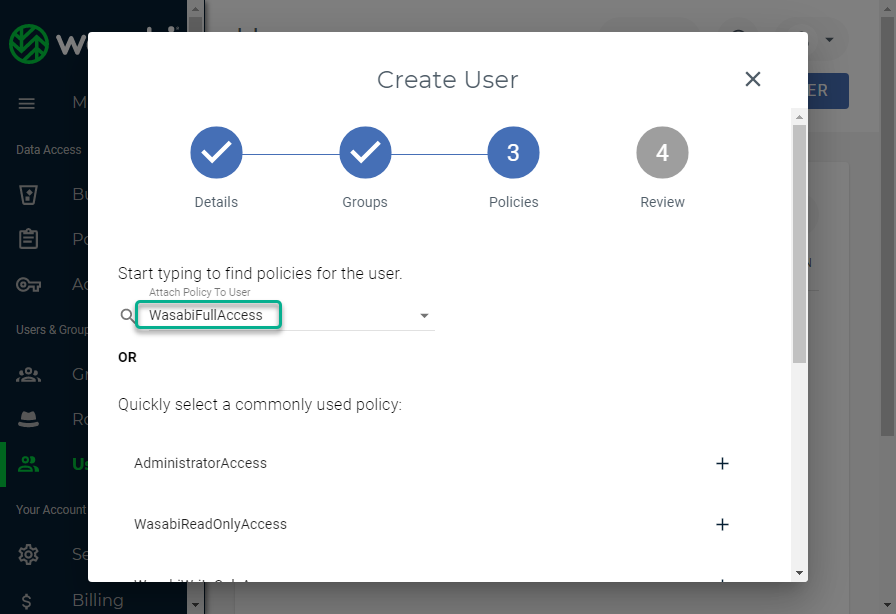Click the sidebar scrollbar down arrow

(195, 605)
